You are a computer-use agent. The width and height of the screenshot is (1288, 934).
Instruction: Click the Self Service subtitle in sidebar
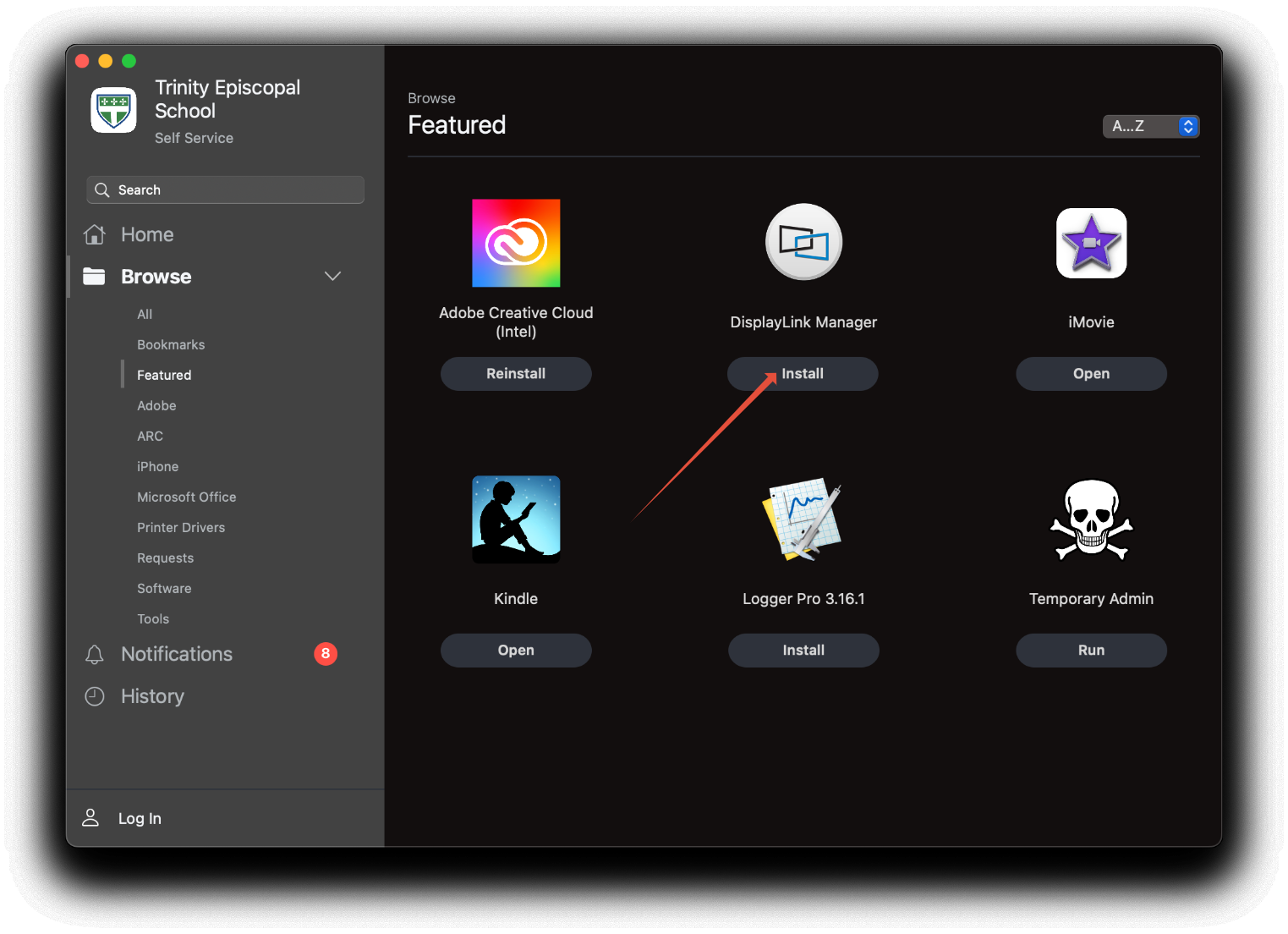(194, 138)
